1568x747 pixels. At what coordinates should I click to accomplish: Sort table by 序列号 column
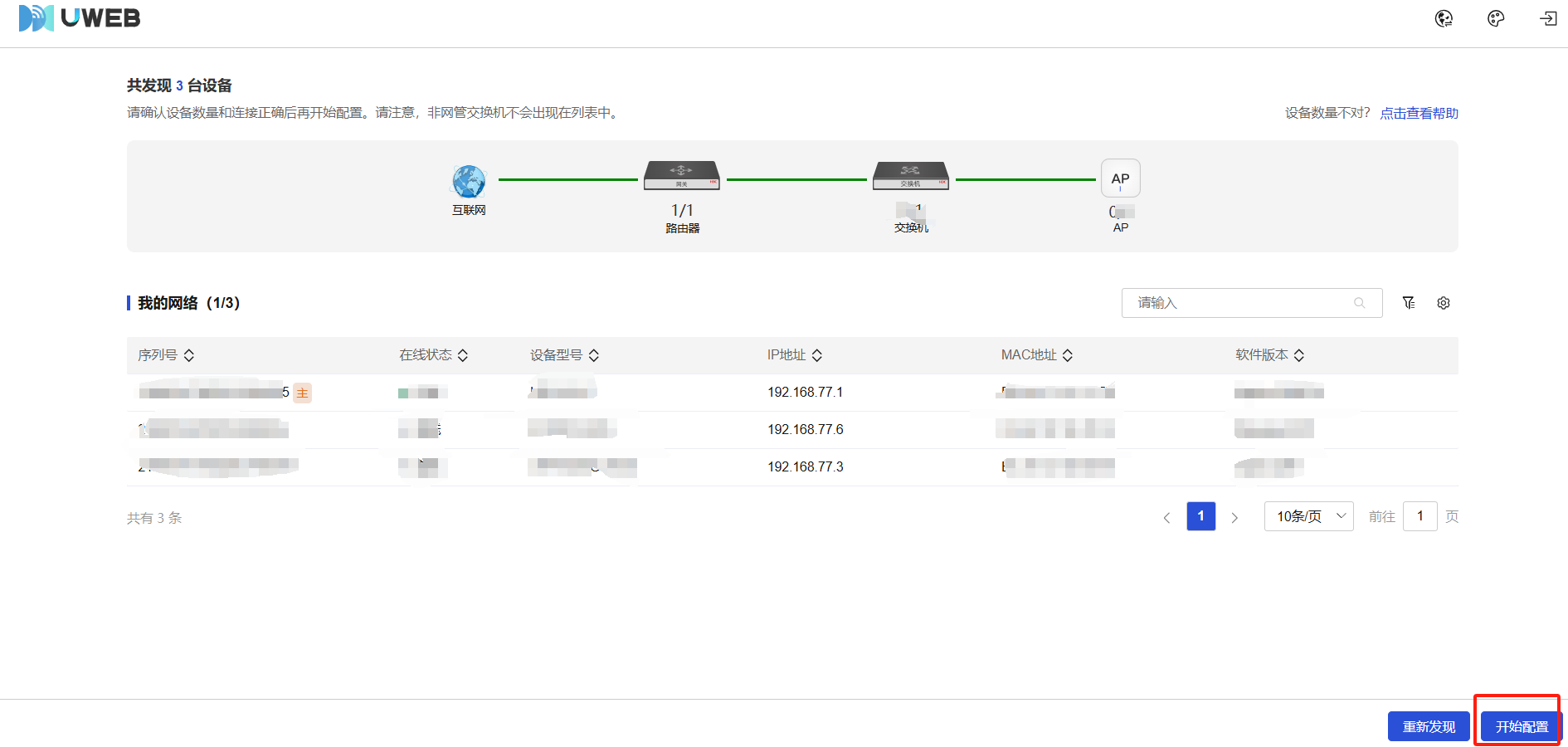click(189, 355)
